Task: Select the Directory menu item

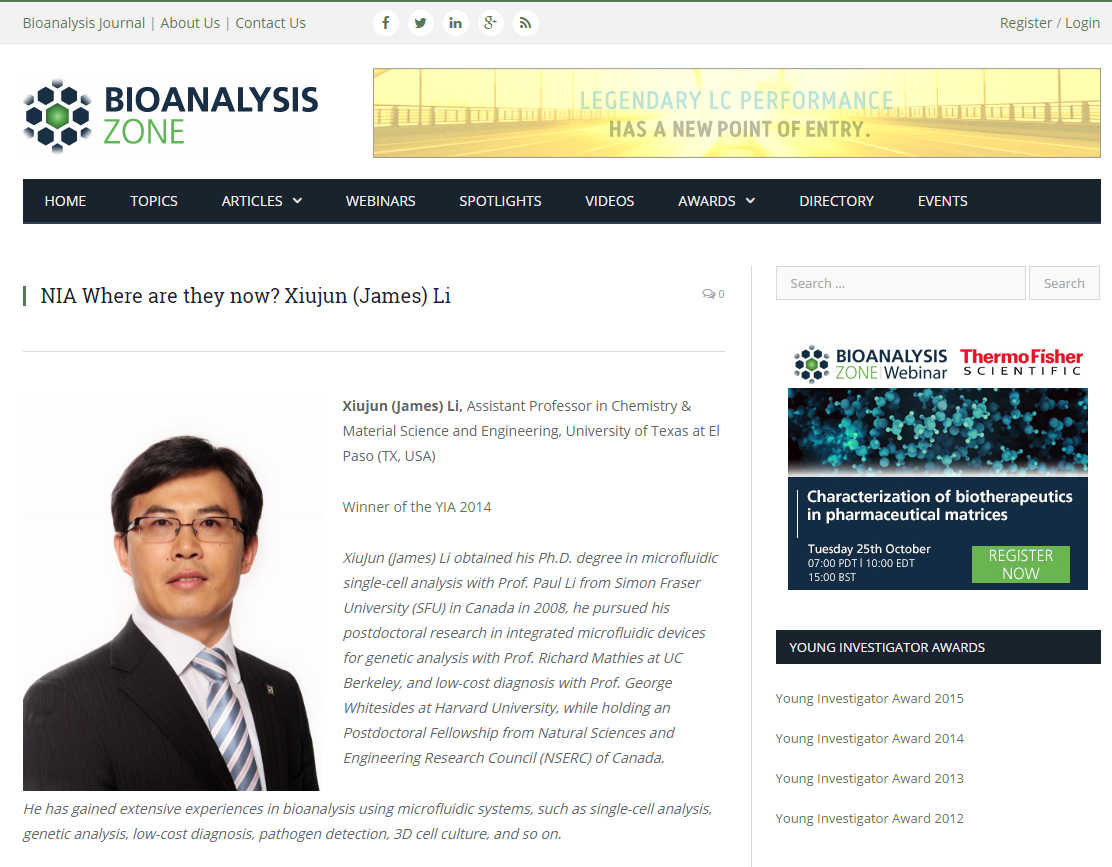Action: [836, 201]
